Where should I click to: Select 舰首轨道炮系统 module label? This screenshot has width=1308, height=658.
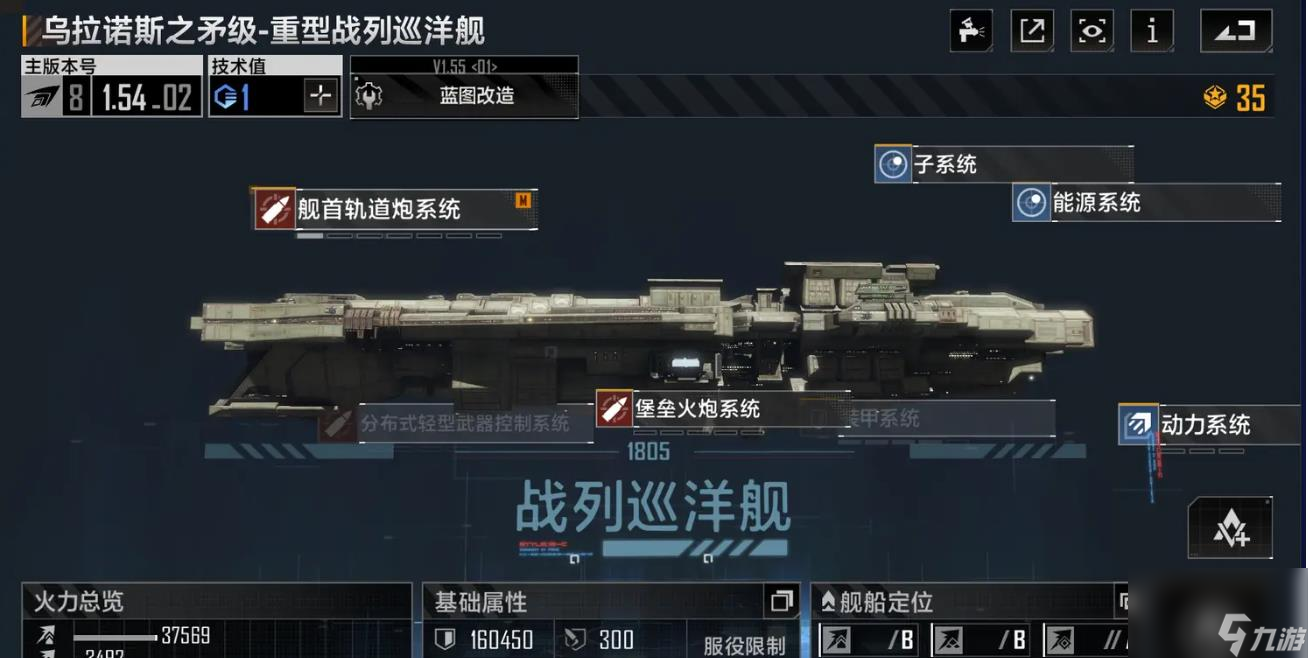click(x=395, y=209)
